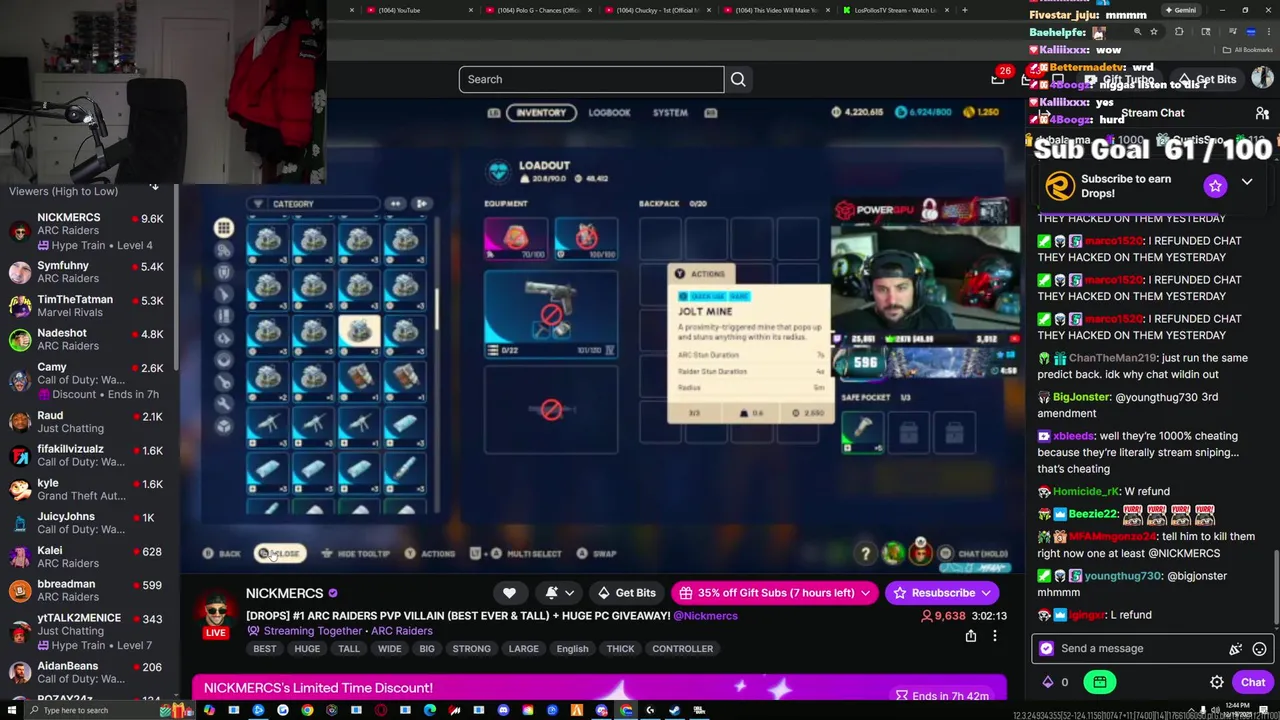Switch to LosPollosTV Stream tab
Image resolution: width=1280 pixels, height=720 pixels.
[895, 10]
